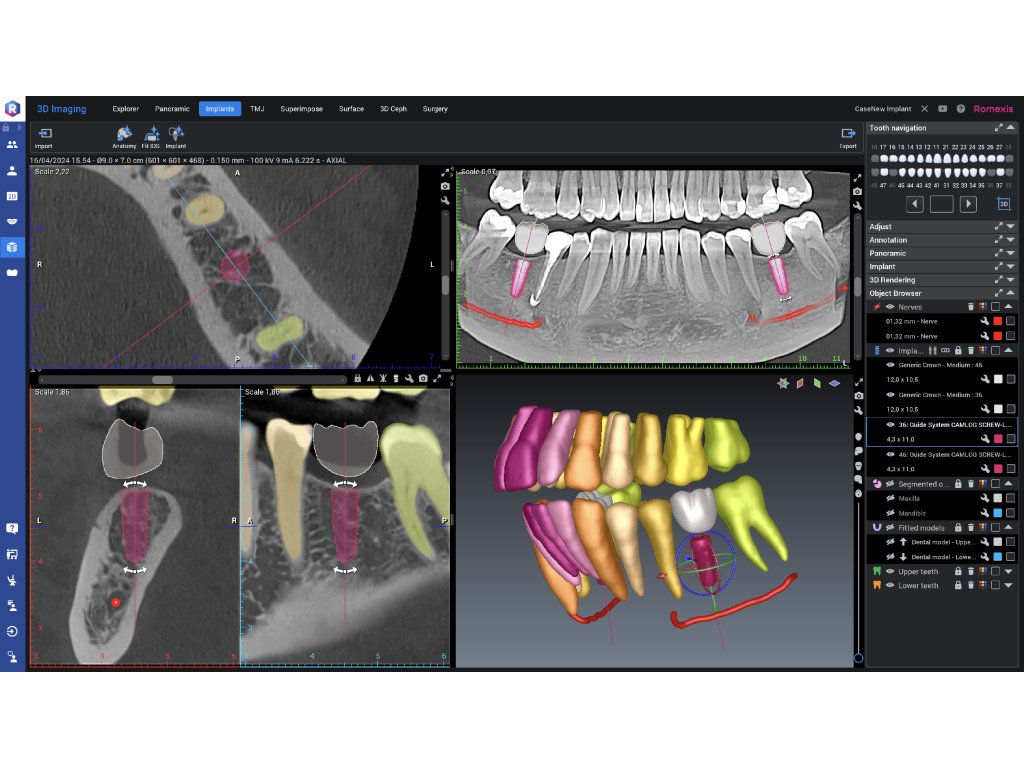
Task: Toggle the 3D icon in Tooth navigation
Action: tap(1003, 204)
